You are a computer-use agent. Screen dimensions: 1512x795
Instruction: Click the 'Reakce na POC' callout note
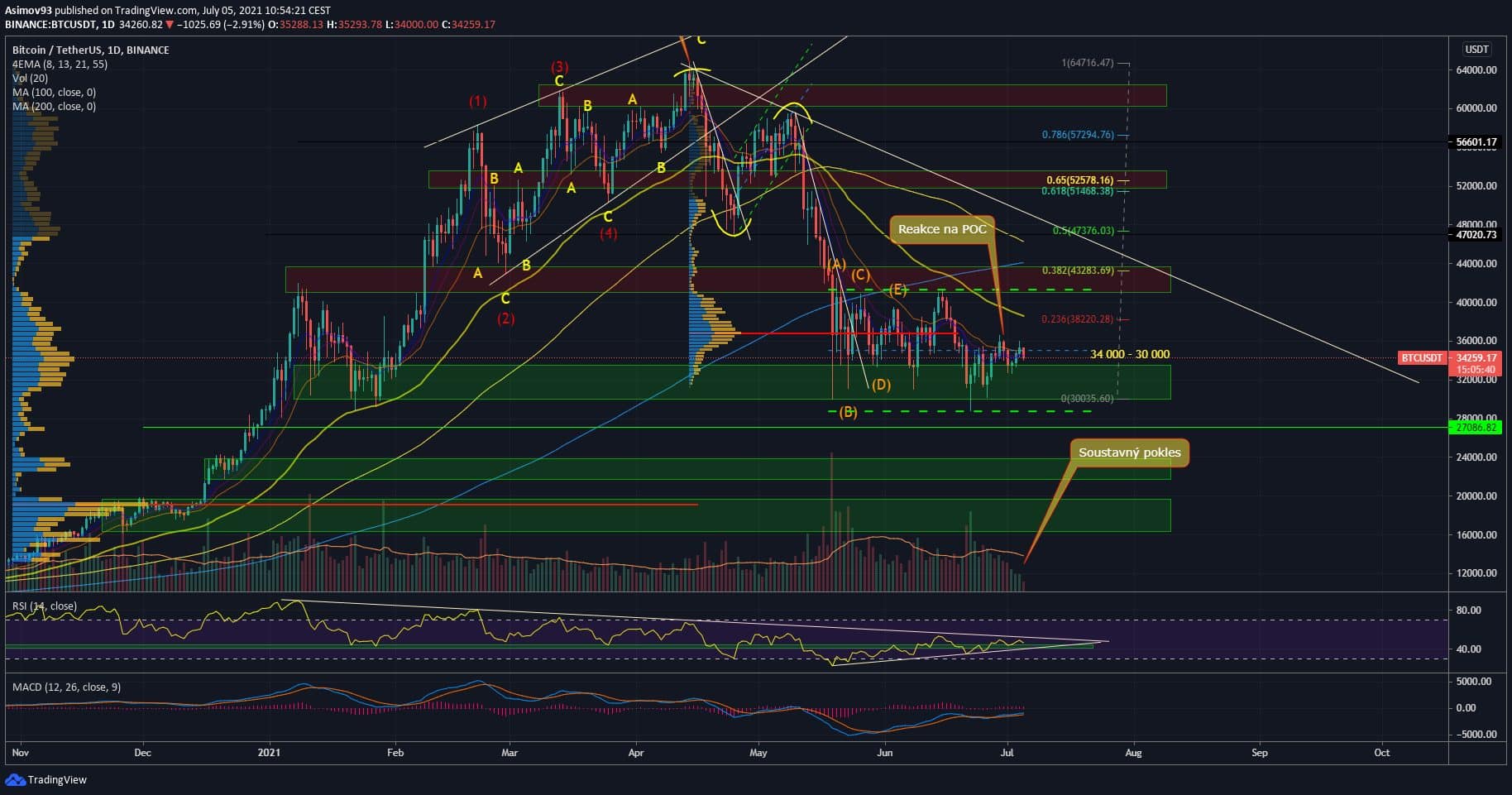(942, 229)
